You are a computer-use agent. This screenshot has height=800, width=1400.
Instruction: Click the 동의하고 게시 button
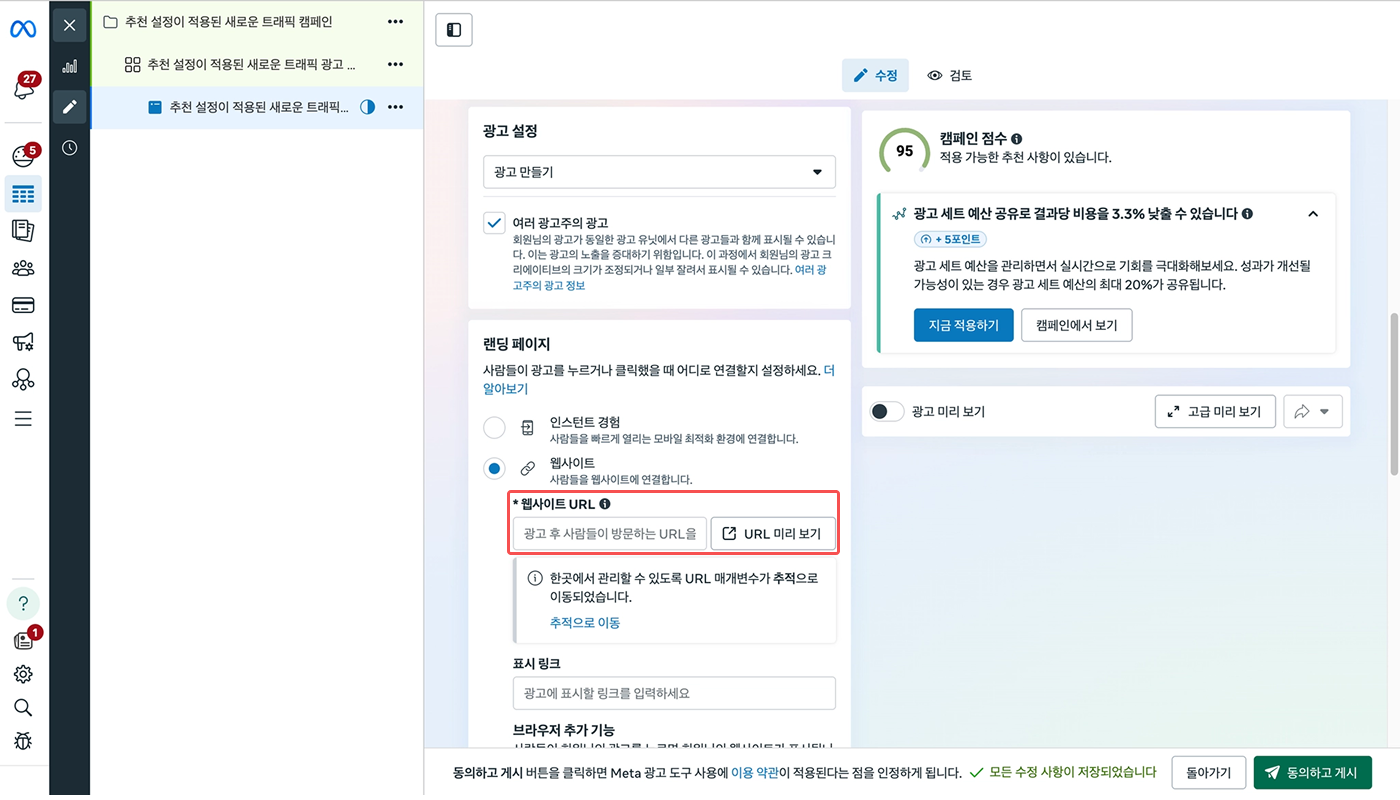pos(1312,772)
